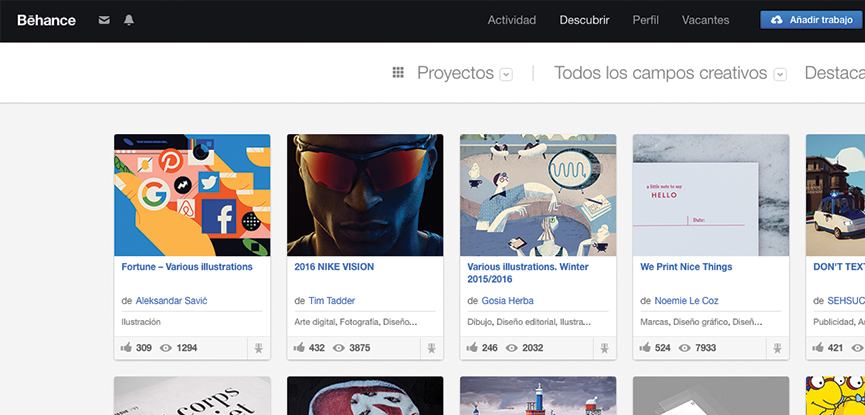This screenshot has height=415, width=865.
Task: Click the 1294 views count
Action: click(x=187, y=348)
